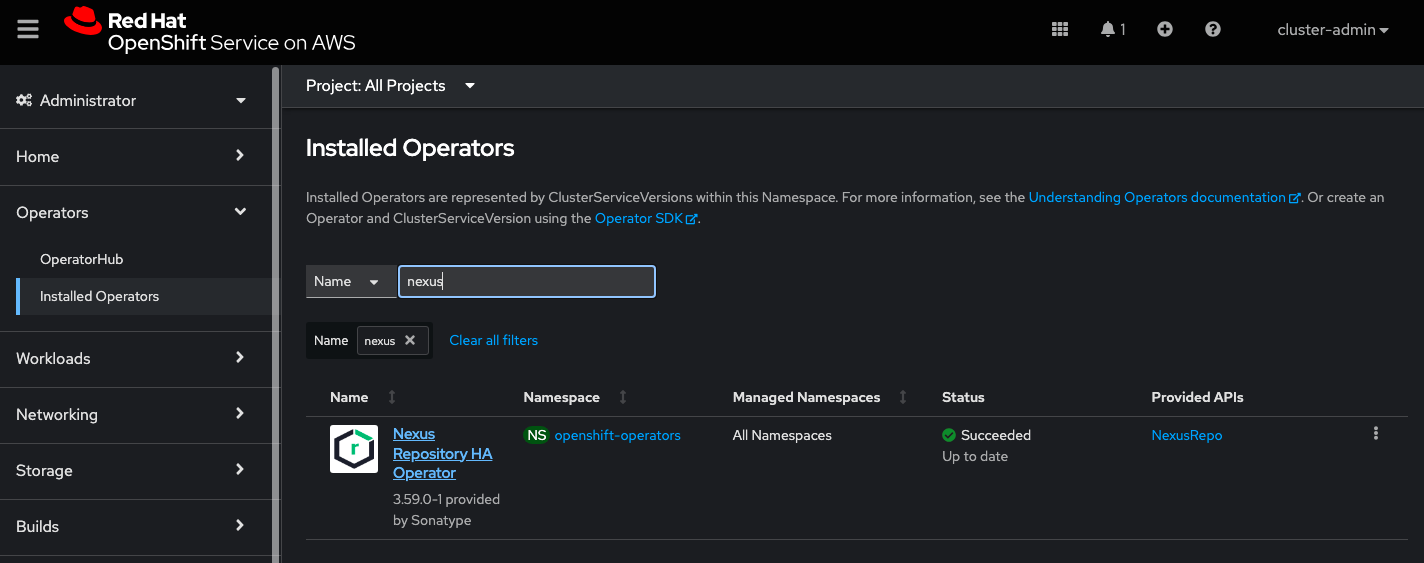Click the green Succeeded status icon
The height and width of the screenshot is (563, 1424).
949,435
